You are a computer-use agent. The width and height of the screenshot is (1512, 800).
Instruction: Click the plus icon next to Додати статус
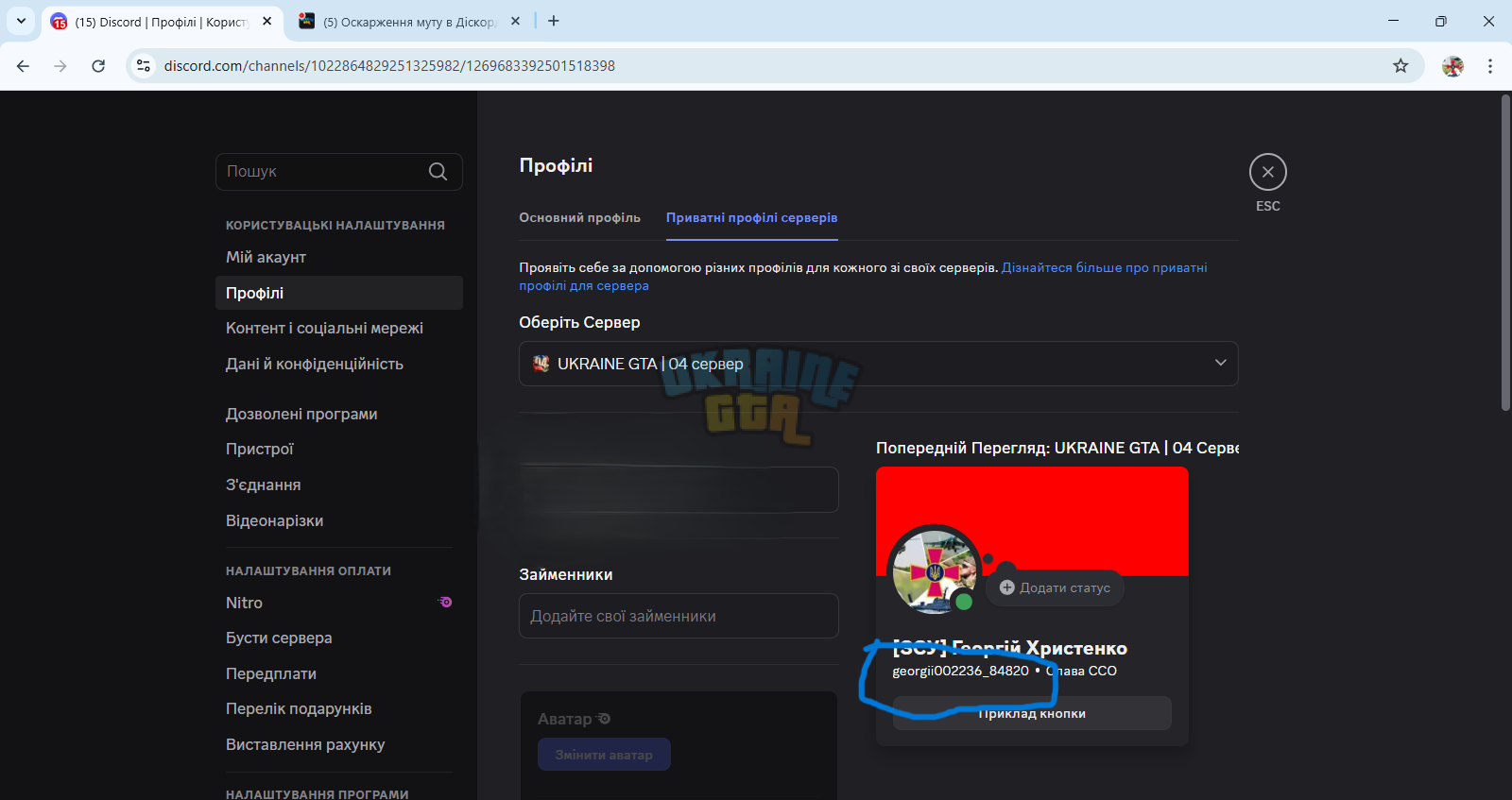[1006, 587]
